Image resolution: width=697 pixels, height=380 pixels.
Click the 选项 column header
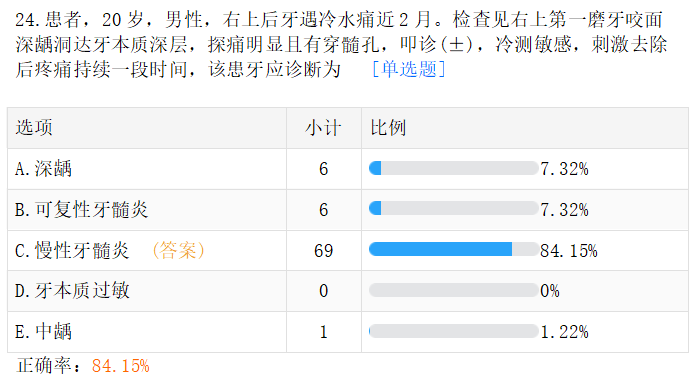pos(34,128)
